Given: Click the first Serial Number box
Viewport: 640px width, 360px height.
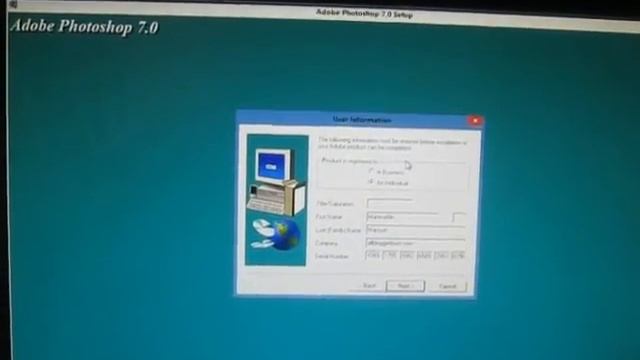Looking at the screenshot, I should [x=373, y=256].
